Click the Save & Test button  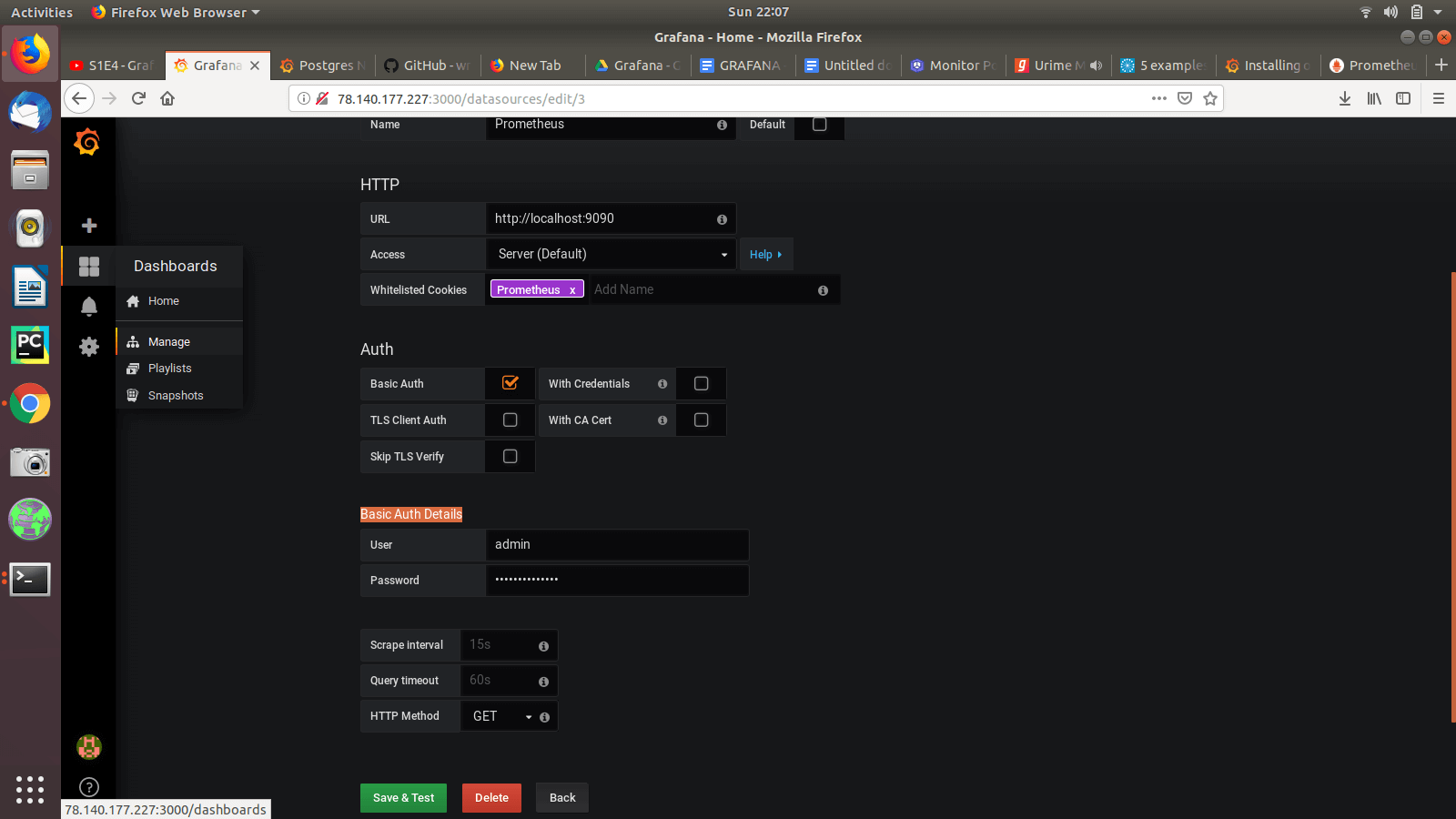click(x=403, y=798)
